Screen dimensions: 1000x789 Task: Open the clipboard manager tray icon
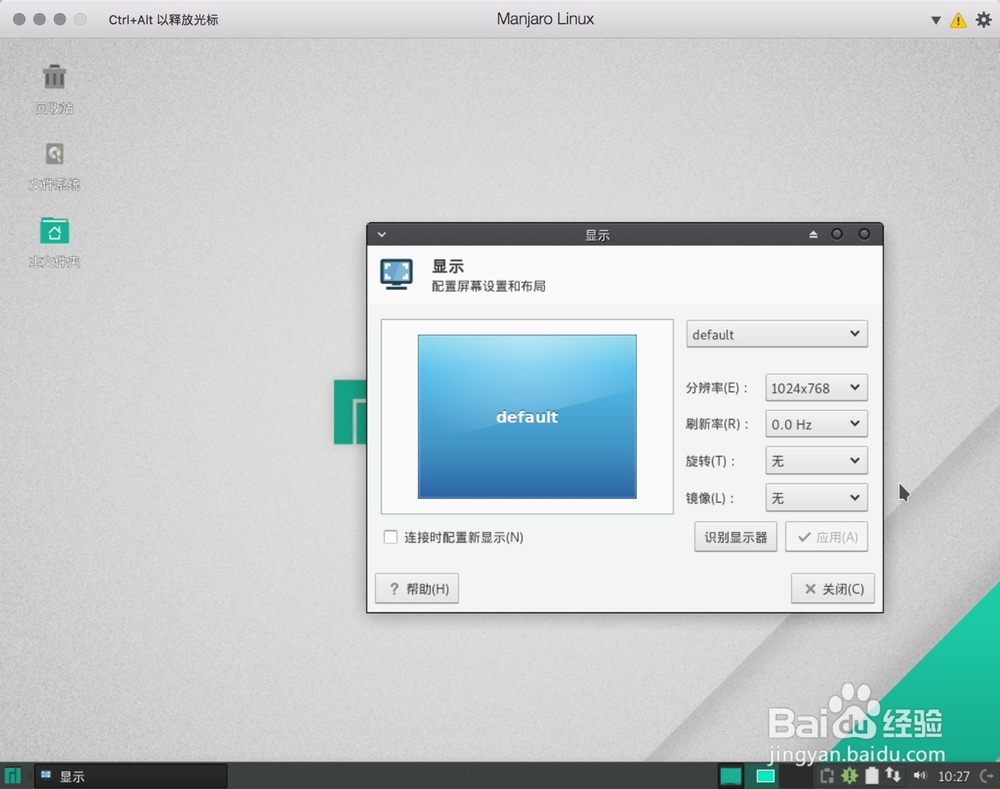click(827, 776)
